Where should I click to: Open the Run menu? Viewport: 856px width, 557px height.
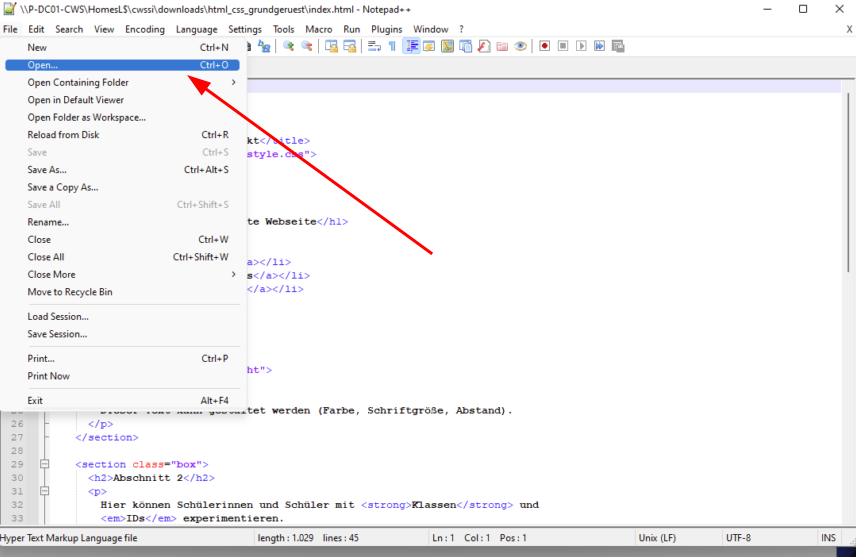pyautogui.click(x=352, y=29)
